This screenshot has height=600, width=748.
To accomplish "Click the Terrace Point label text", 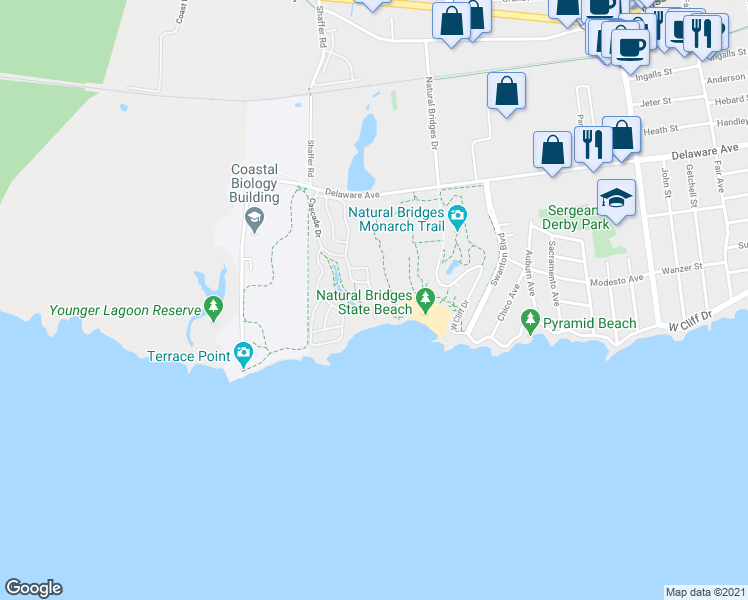I will tap(189, 356).
